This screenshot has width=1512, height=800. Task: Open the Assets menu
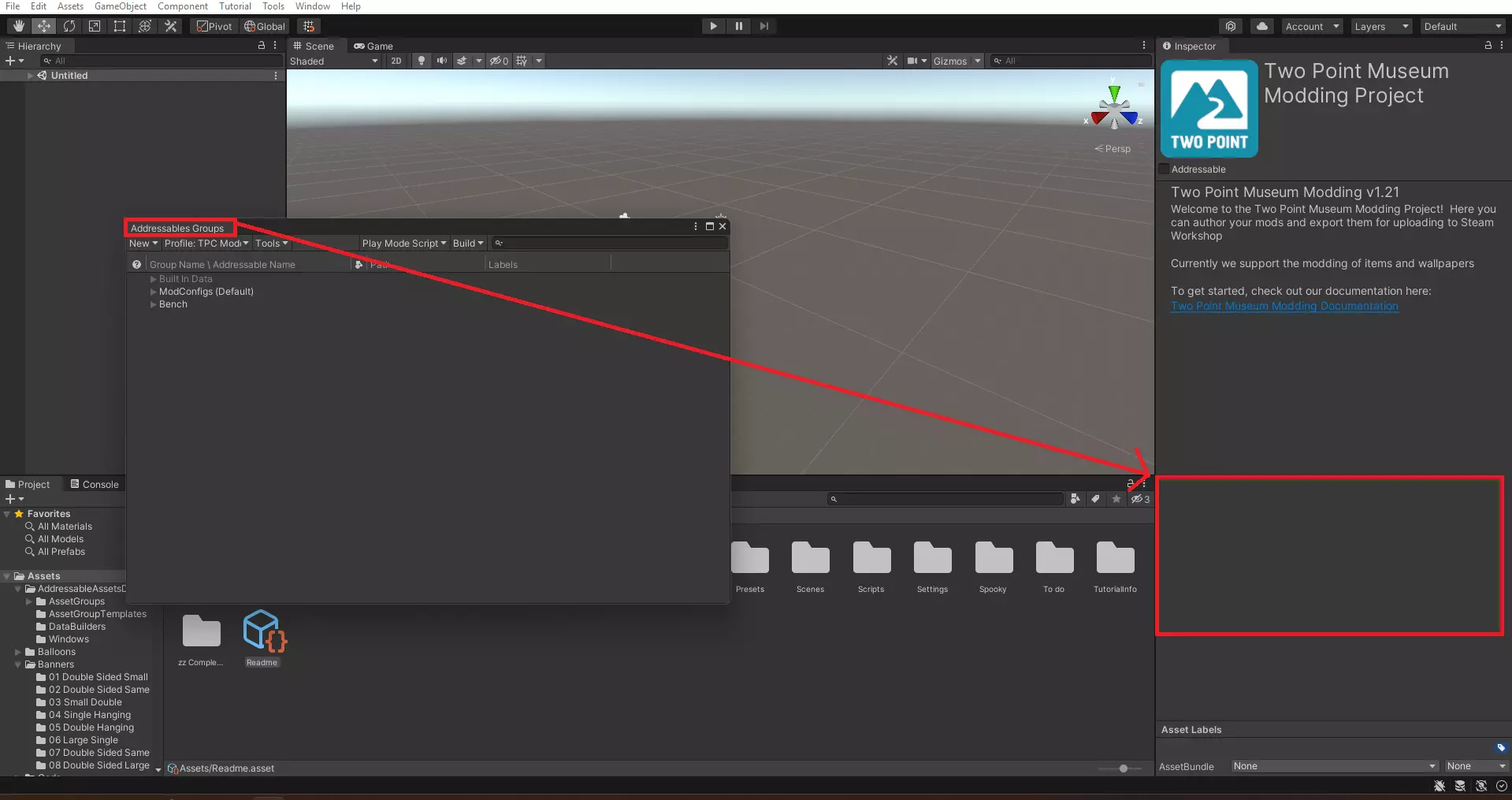tap(70, 6)
